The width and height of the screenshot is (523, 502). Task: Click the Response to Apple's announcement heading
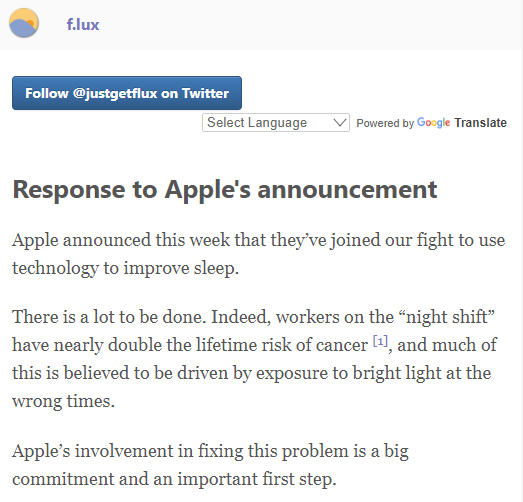[x=225, y=189]
